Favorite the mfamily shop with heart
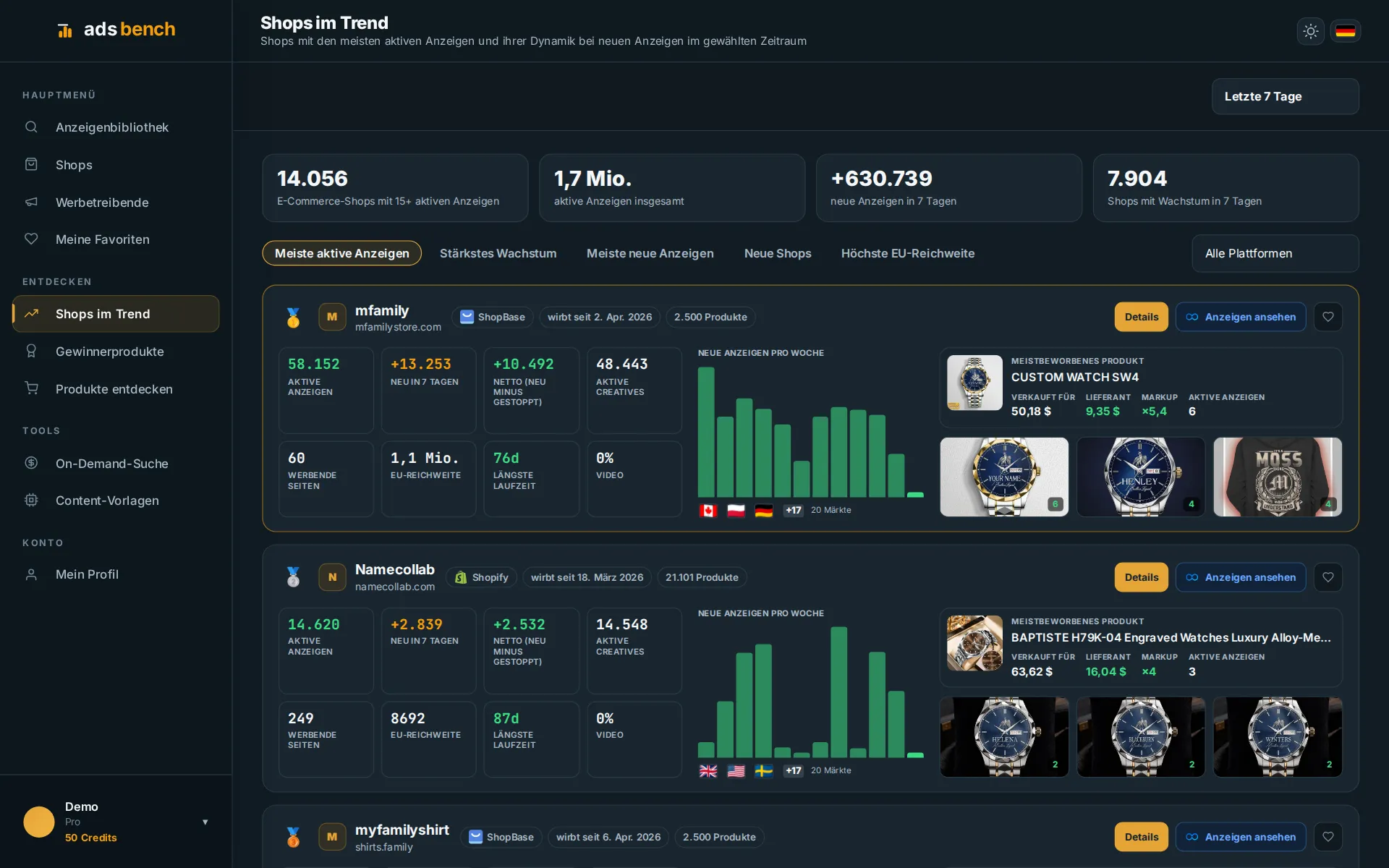Image resolution: width=1389 pixels, height=868 pixels. (1328, 317)
